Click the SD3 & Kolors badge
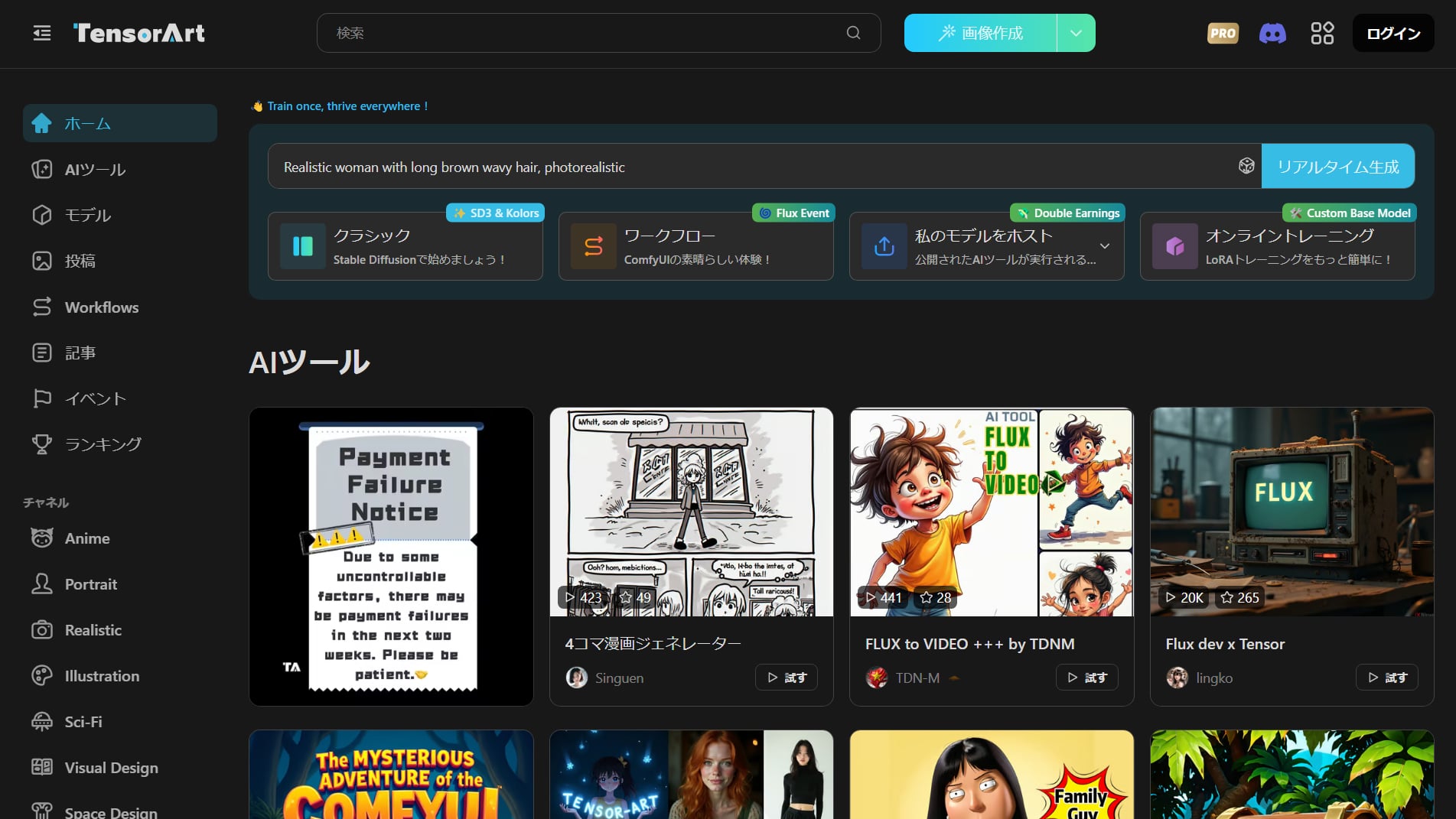The image size is (1456, 819). point(496,213)
